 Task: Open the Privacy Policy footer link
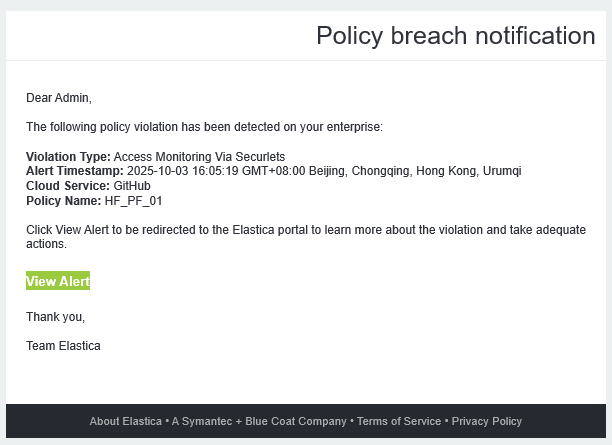[486, 422]
